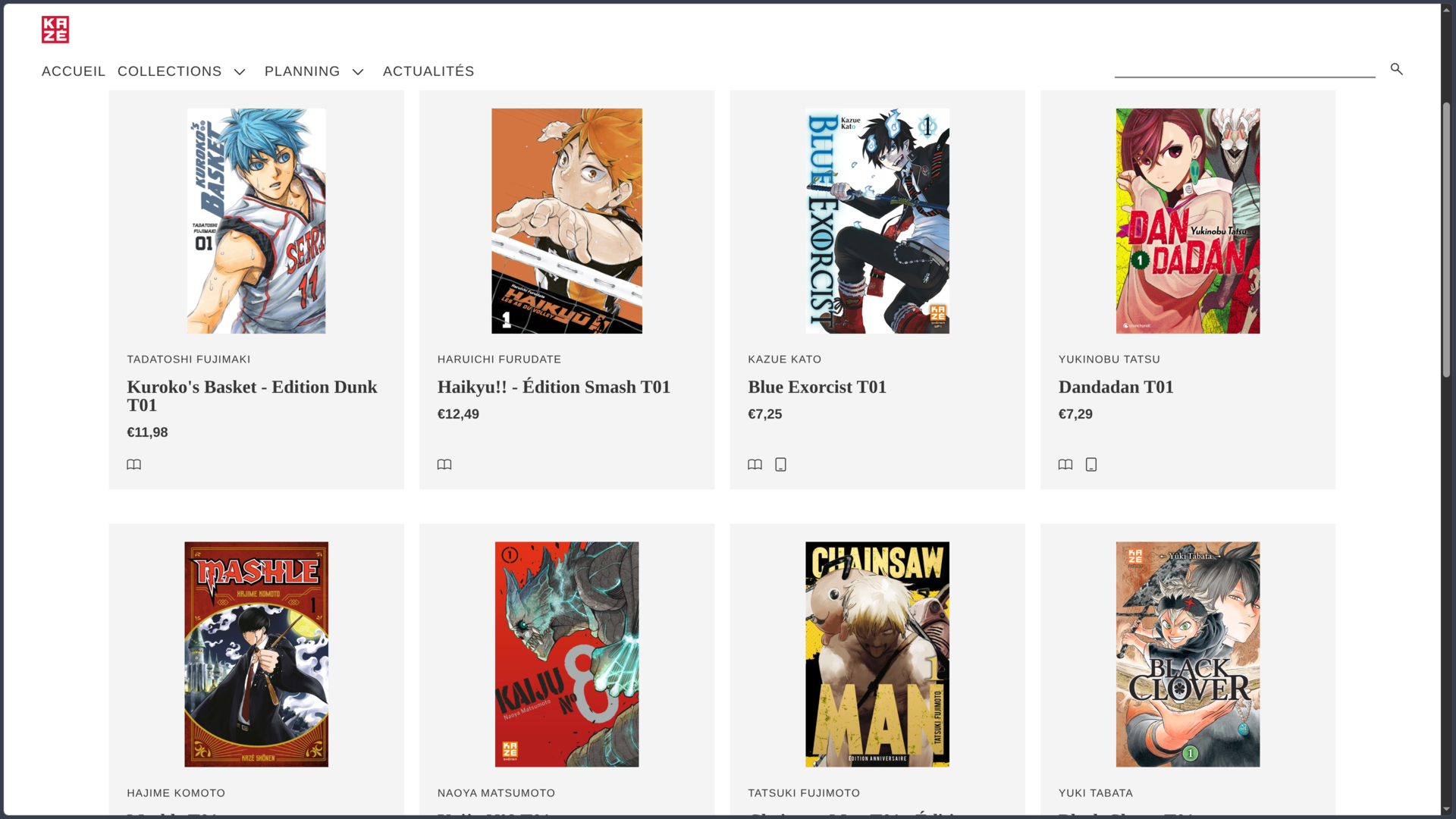Click author name Tatsuki Fujimoto
The image size is (1456, 819).
(804, 793)
